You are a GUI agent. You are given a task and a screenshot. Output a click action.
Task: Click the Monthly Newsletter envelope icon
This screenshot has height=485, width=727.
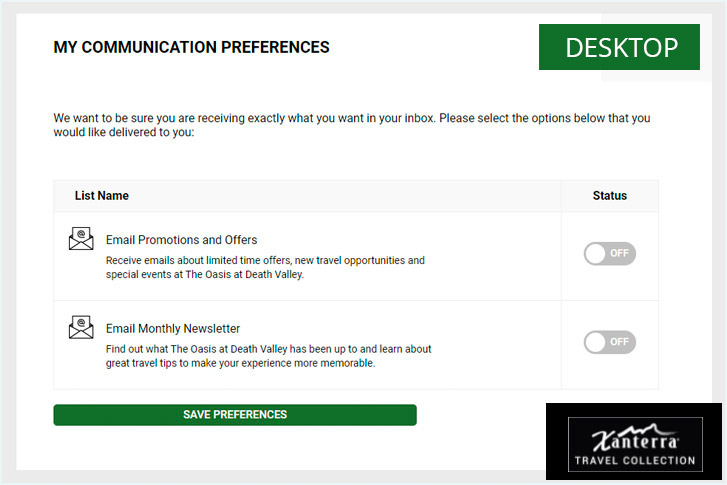point(81,327)
